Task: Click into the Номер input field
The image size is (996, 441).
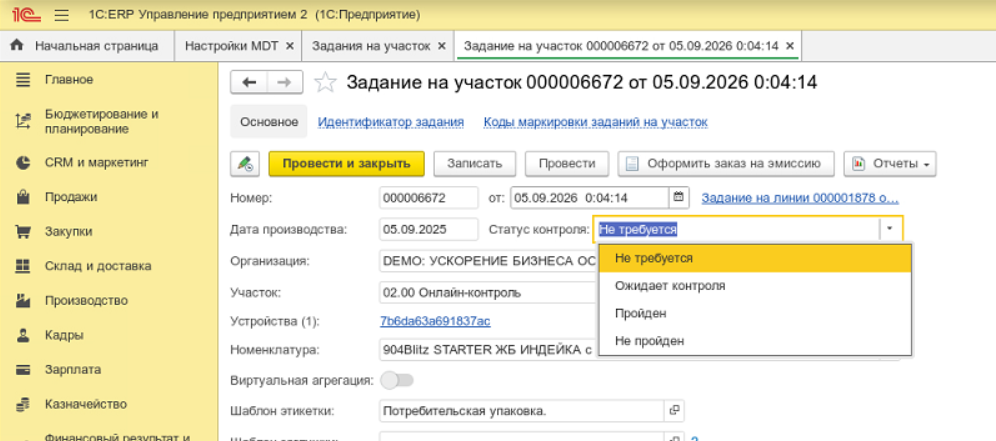Action: [428, 197]
